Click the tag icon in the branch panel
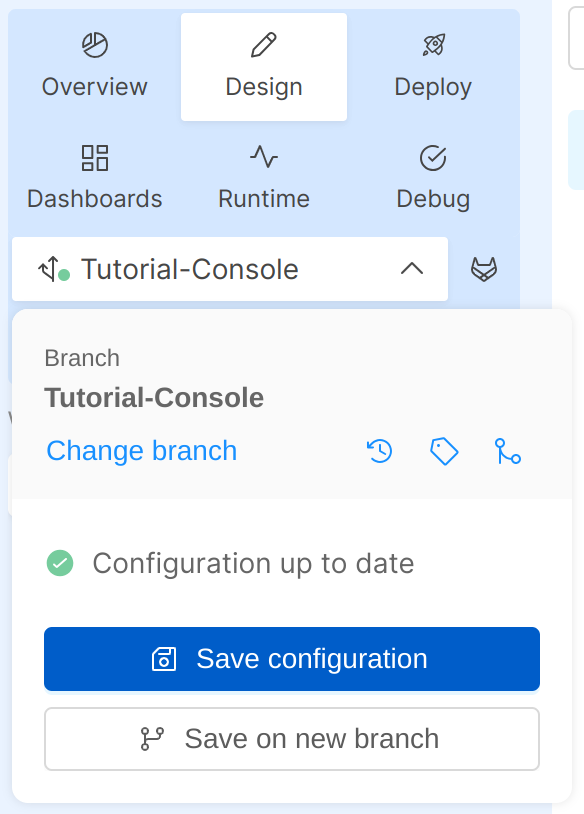584x814 pixels. point(443,452)
